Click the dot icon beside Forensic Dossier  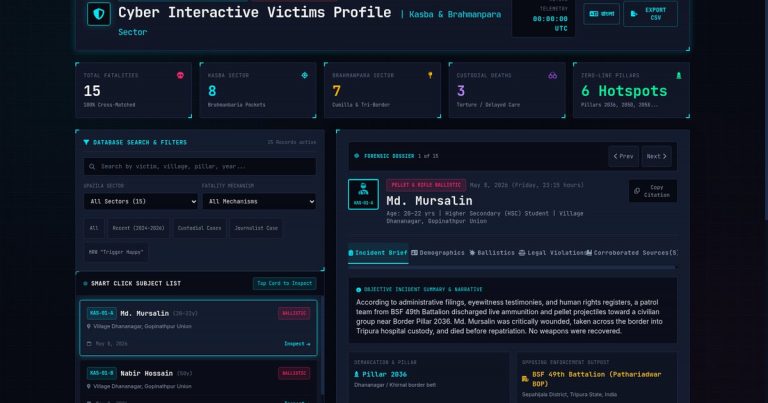(x=357, y=156)
